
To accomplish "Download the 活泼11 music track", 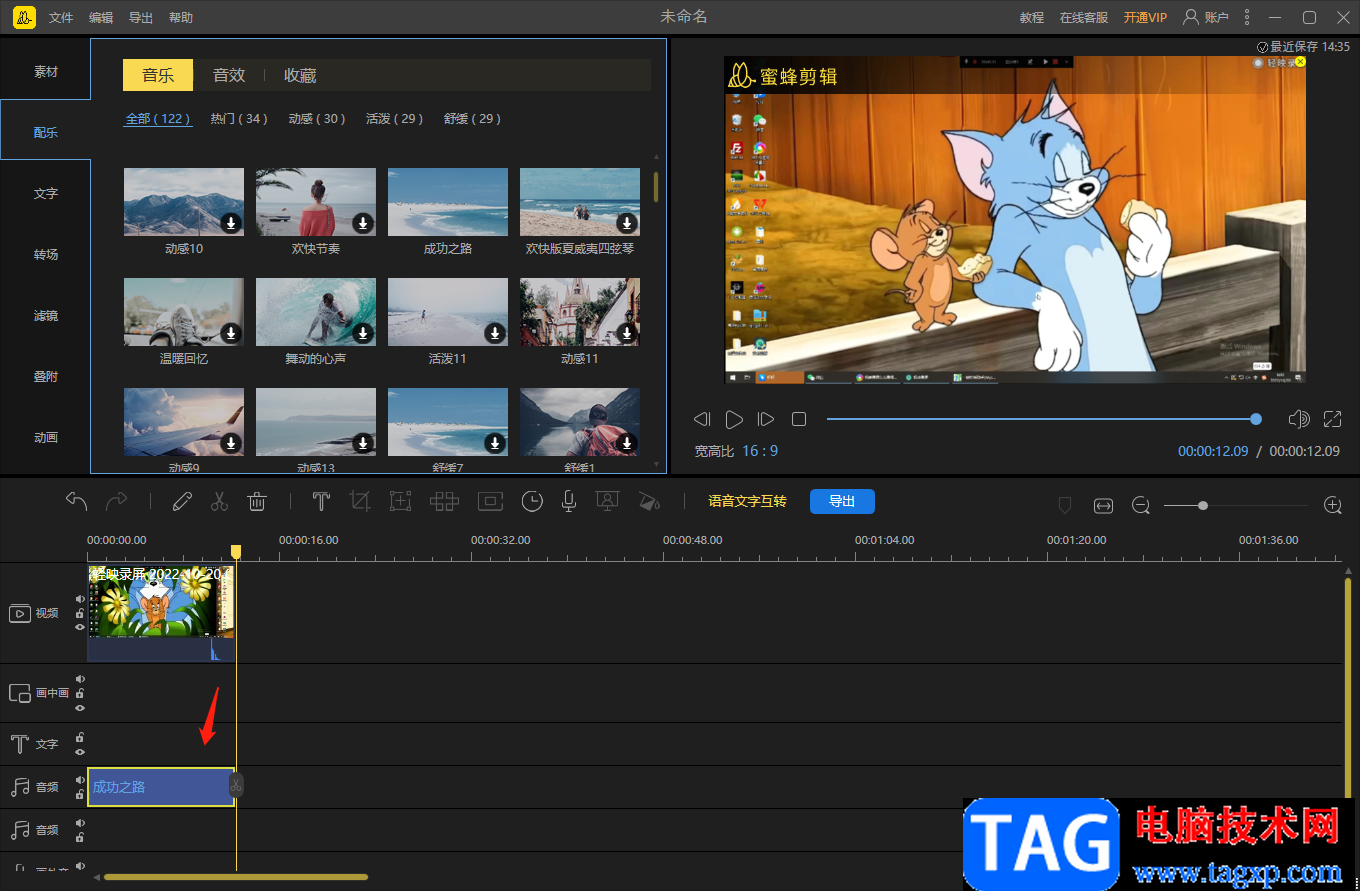I will 495,333.
